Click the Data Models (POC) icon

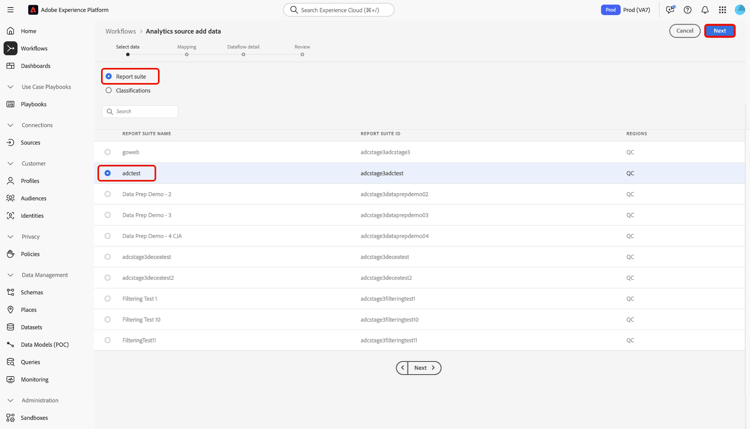[x=11, y=344]
